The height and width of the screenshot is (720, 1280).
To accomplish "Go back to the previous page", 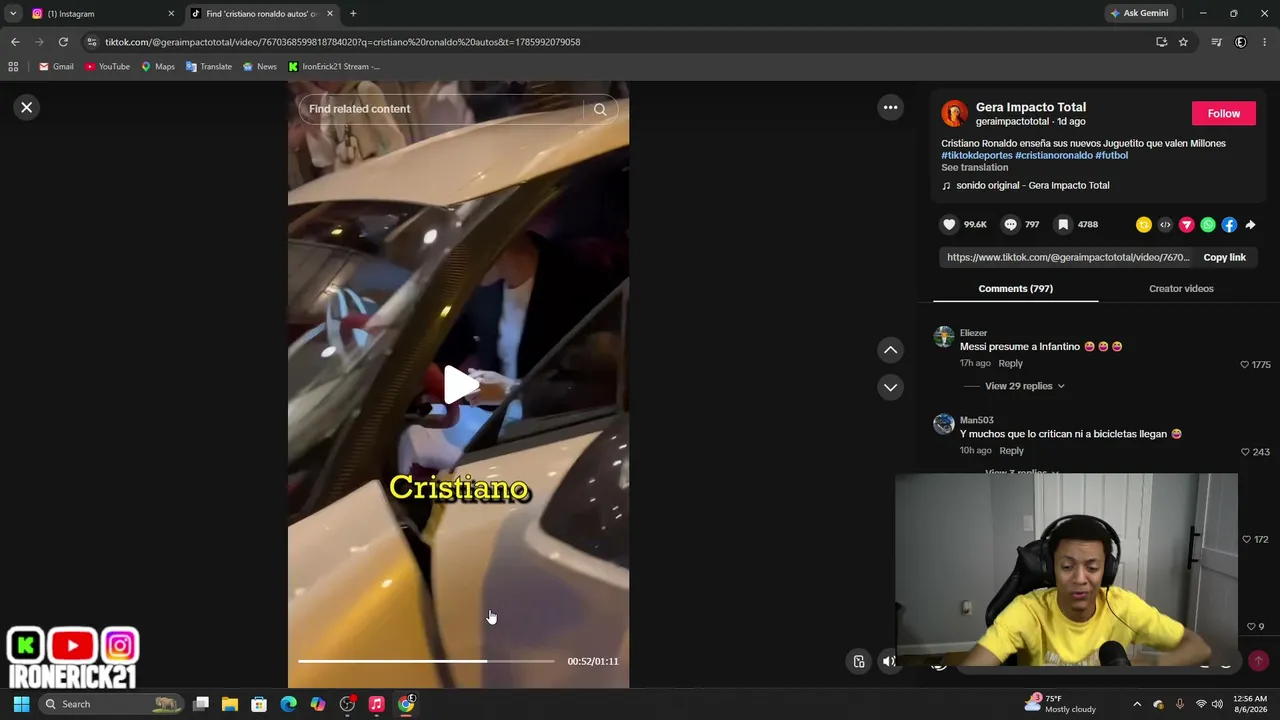I will click(x=15, y=42).
